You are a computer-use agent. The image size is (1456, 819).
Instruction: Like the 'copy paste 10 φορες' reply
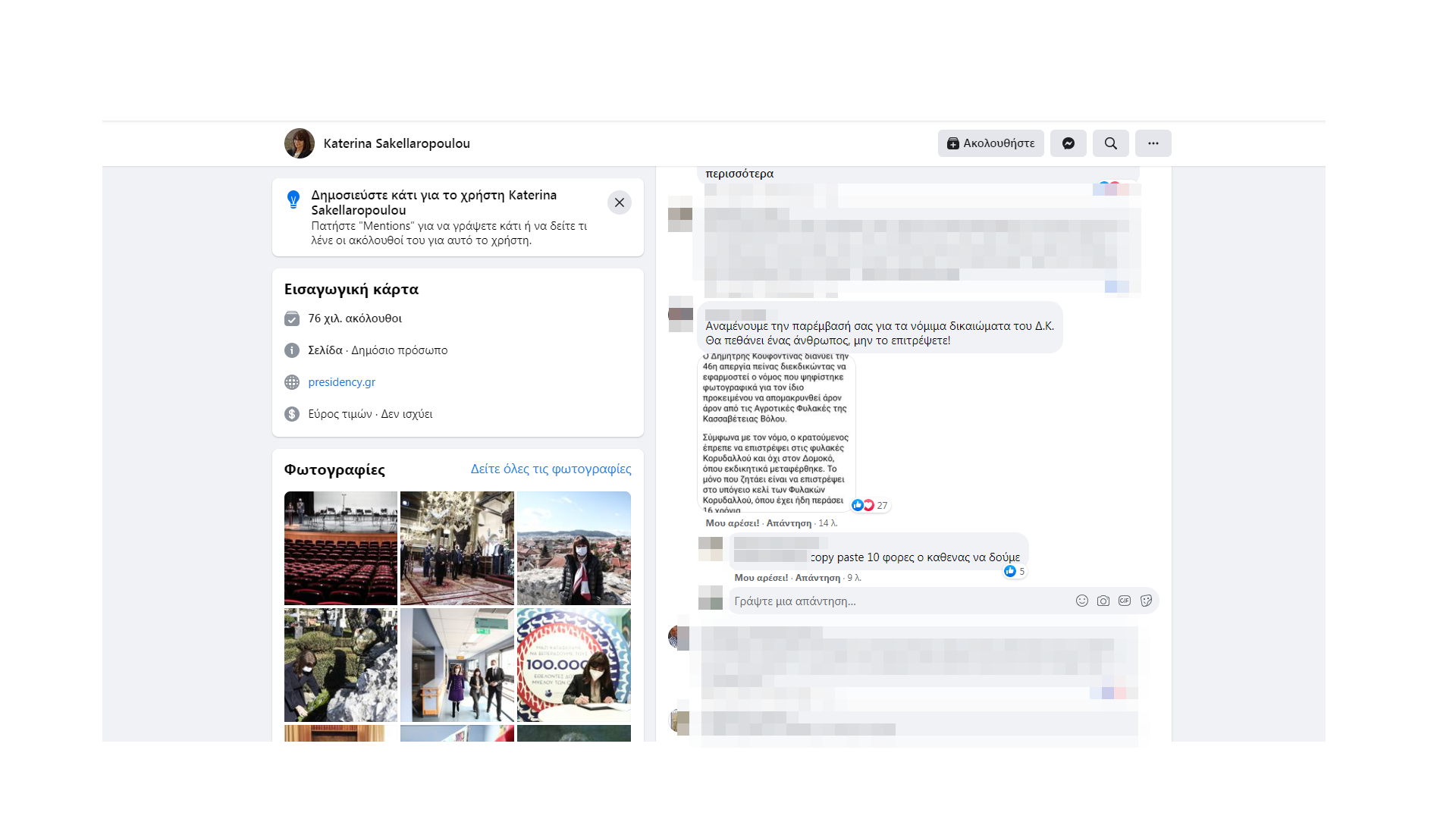tap(761, 578)
